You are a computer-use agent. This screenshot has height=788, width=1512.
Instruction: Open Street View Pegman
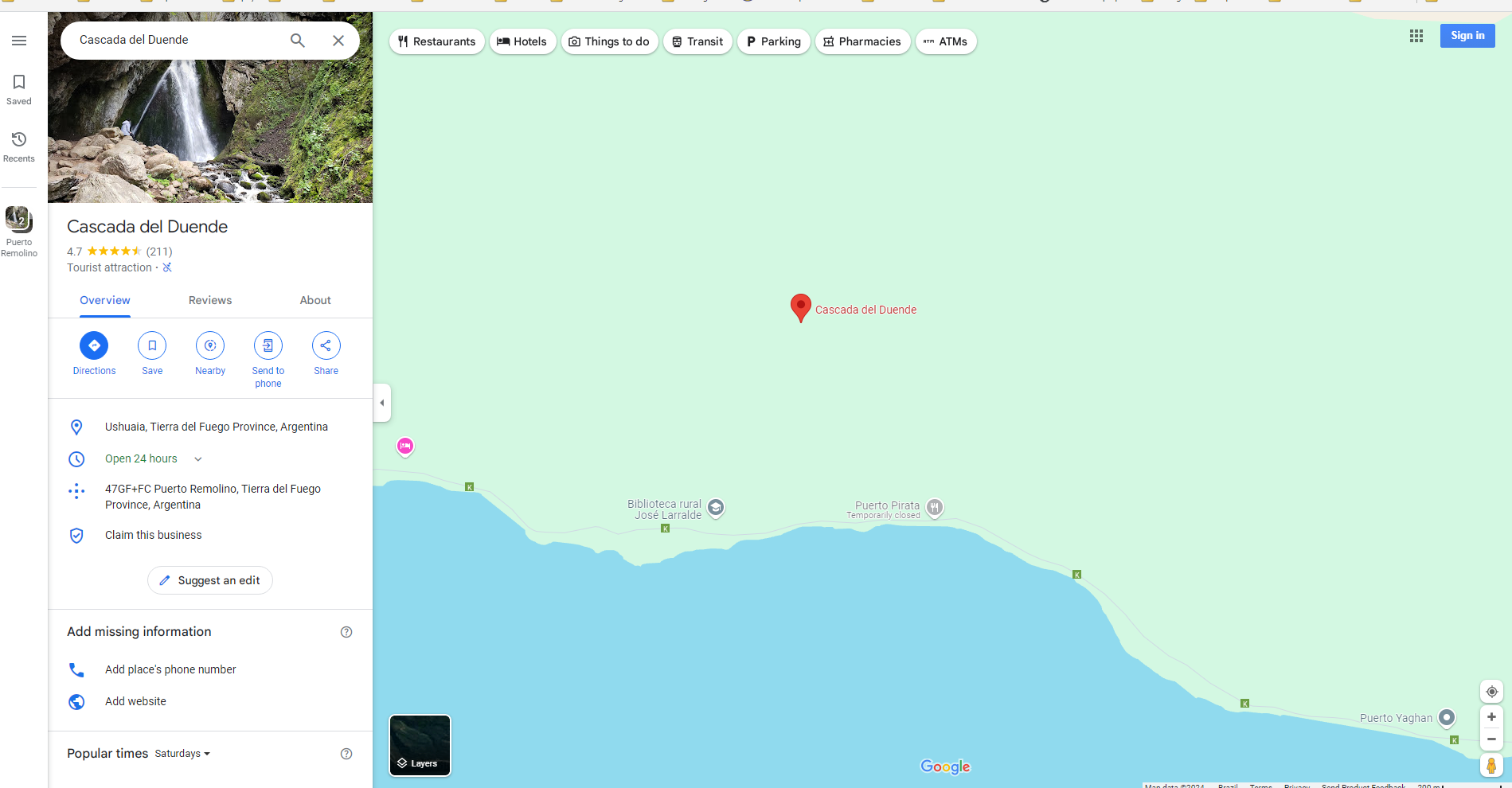(x=1491, y=766)
